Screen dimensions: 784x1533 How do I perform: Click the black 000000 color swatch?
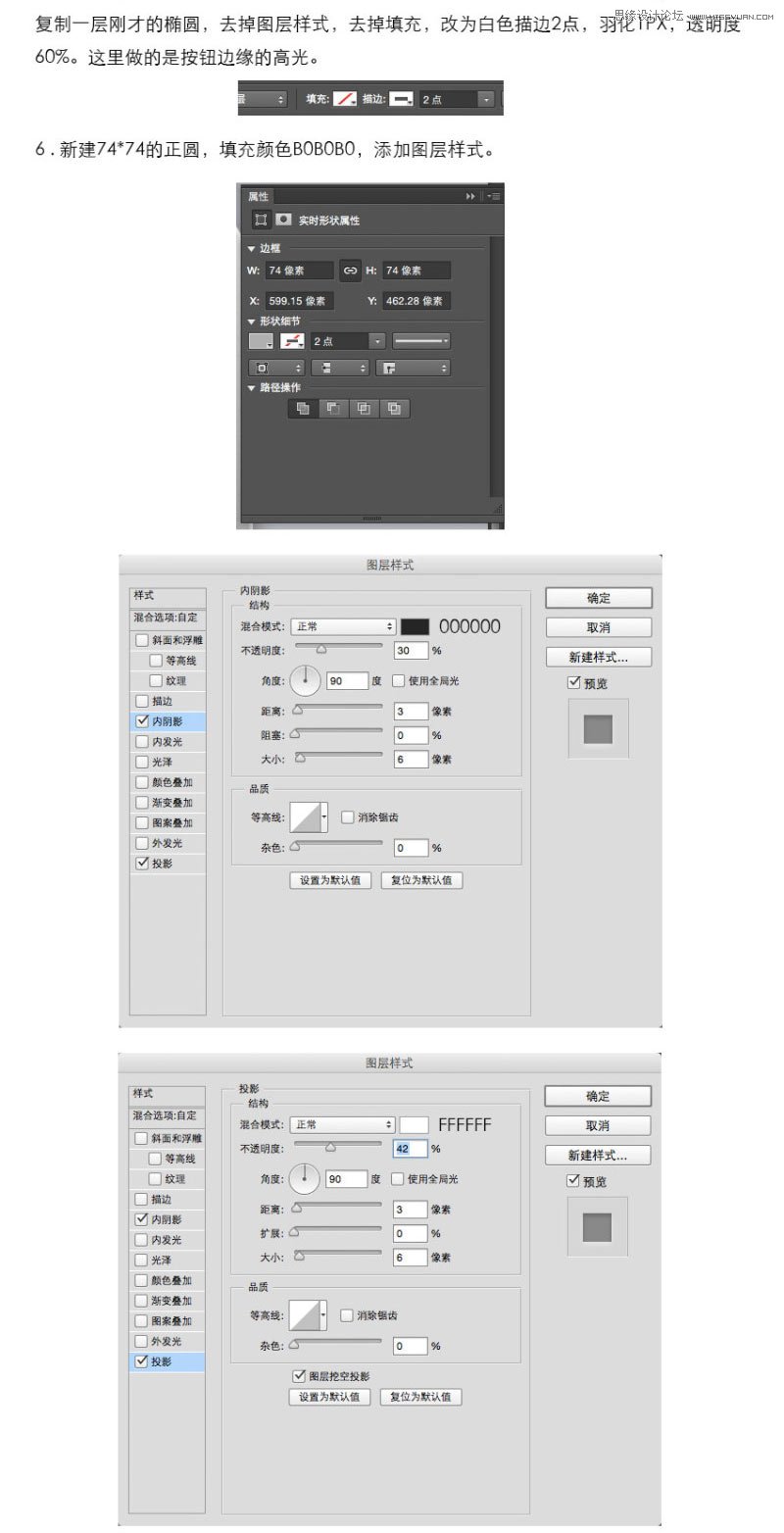coord(416,626)
